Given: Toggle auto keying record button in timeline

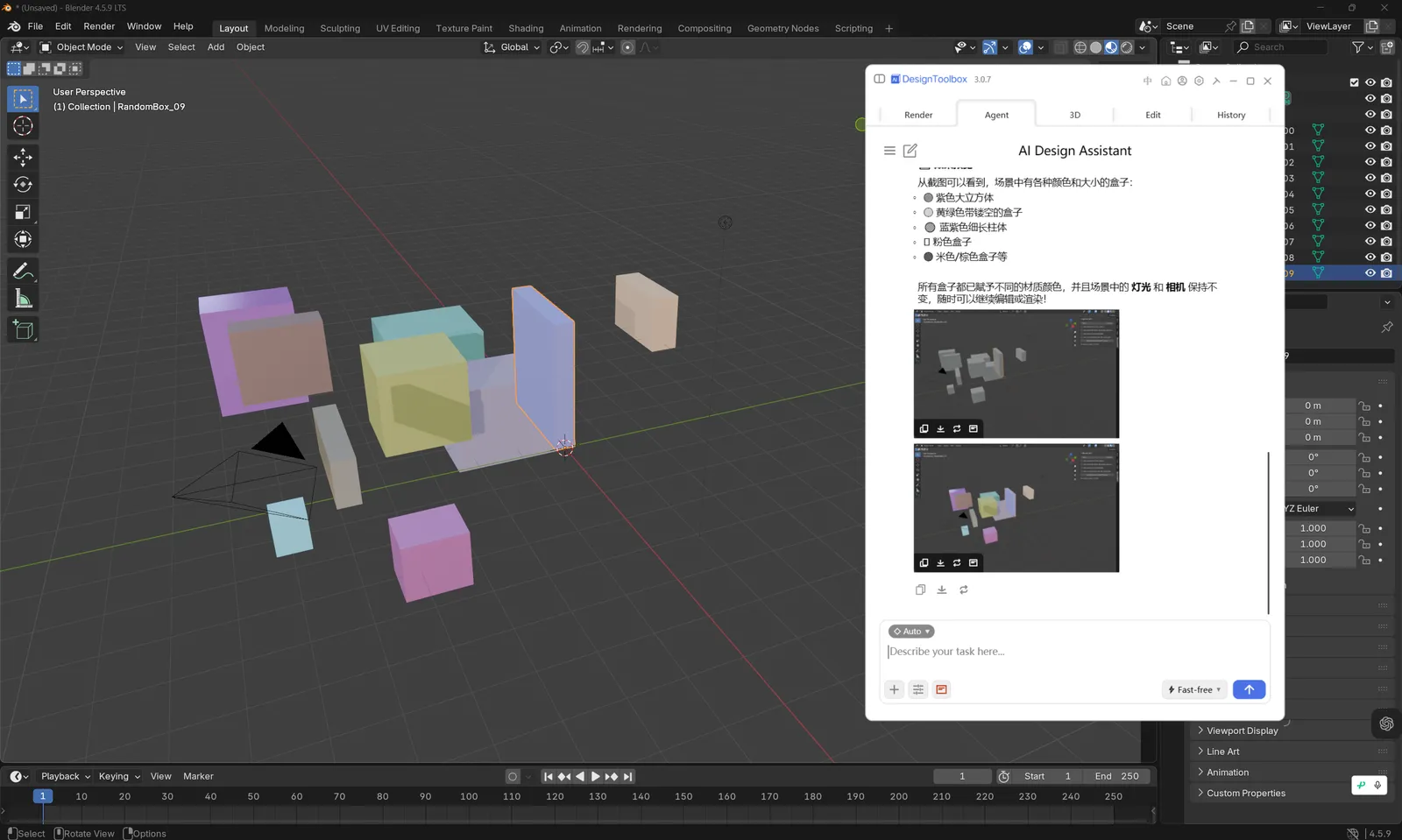Looking at the screenshot, I should pos(513,776).
